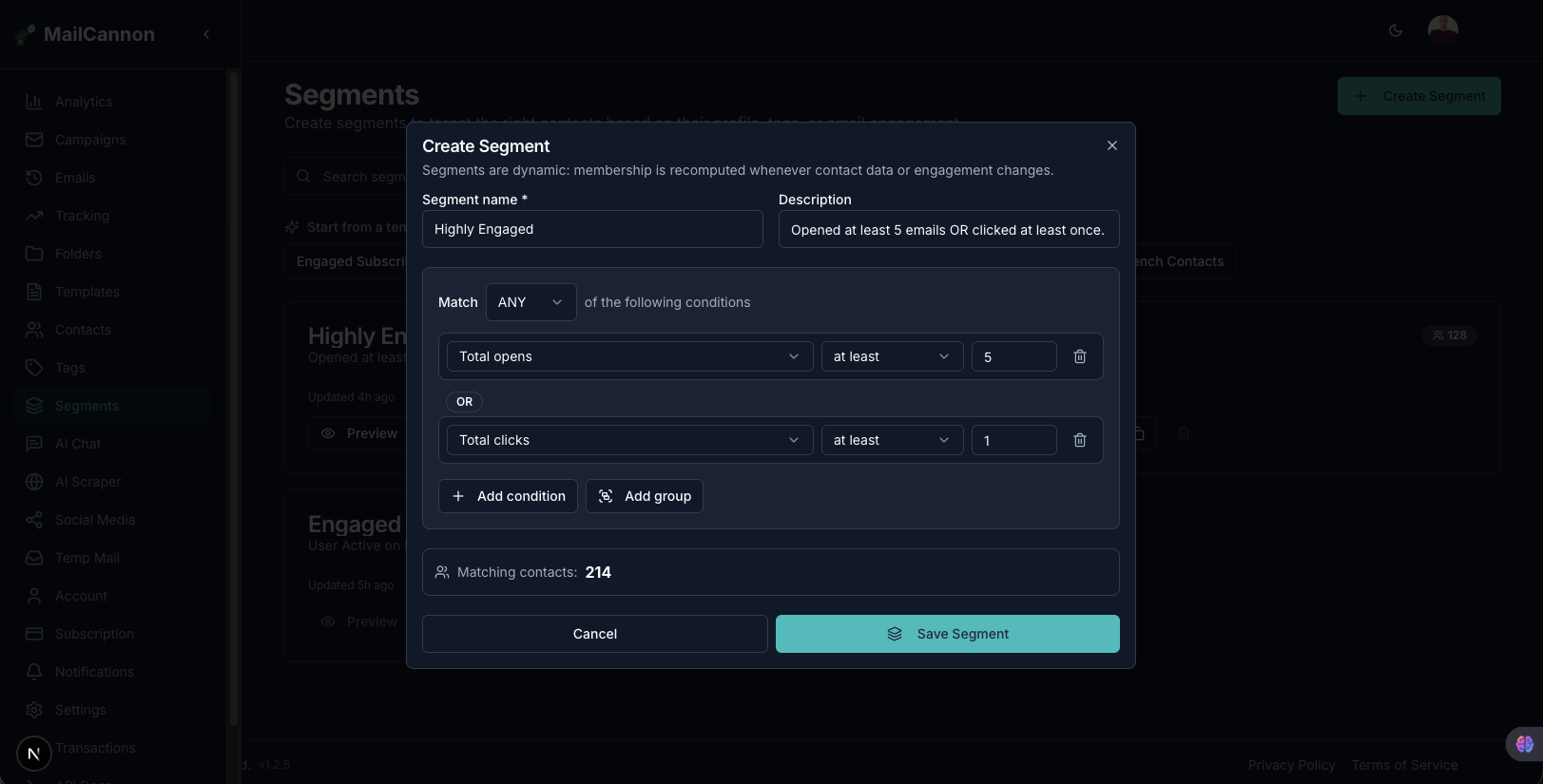
Task: Click the circular N badge icon
Action: point(34,754)
